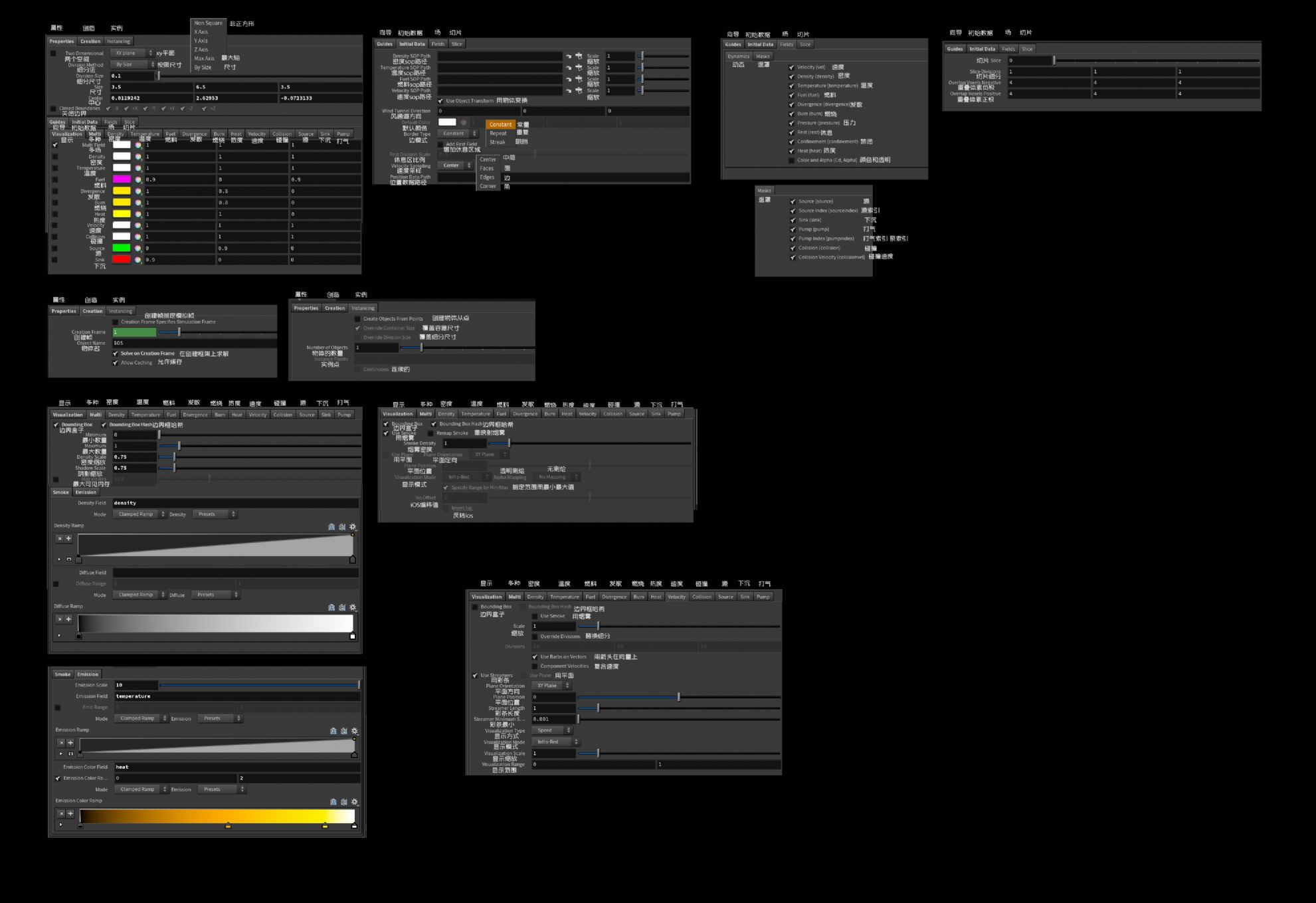Click the Division Size value field
This screenshot has width=1316, height=903.
pyautogui.click(x=133, y=76)
